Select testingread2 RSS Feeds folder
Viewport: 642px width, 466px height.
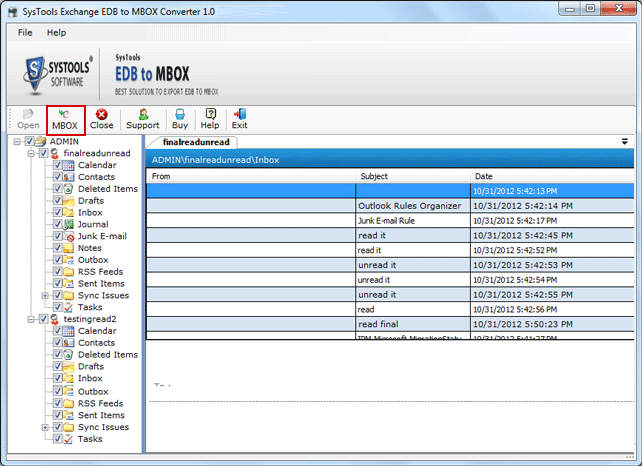tap(100, 403)
